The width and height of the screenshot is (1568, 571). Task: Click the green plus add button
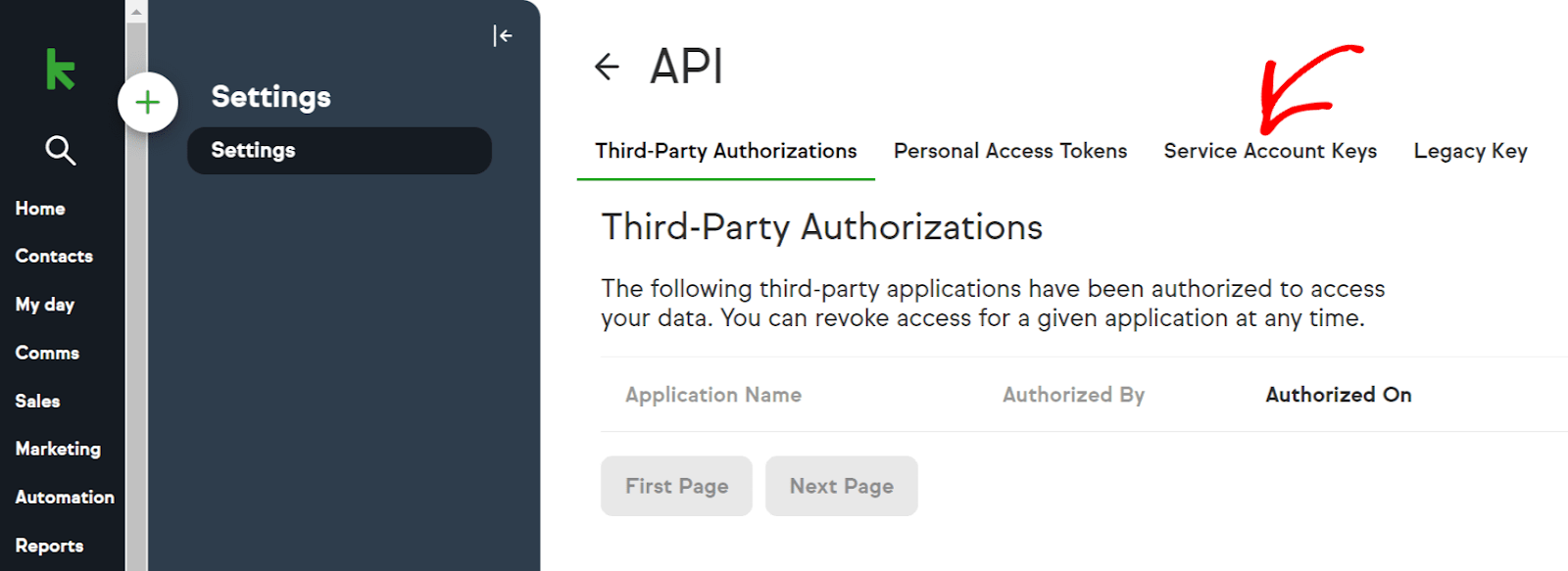point(148,102)
